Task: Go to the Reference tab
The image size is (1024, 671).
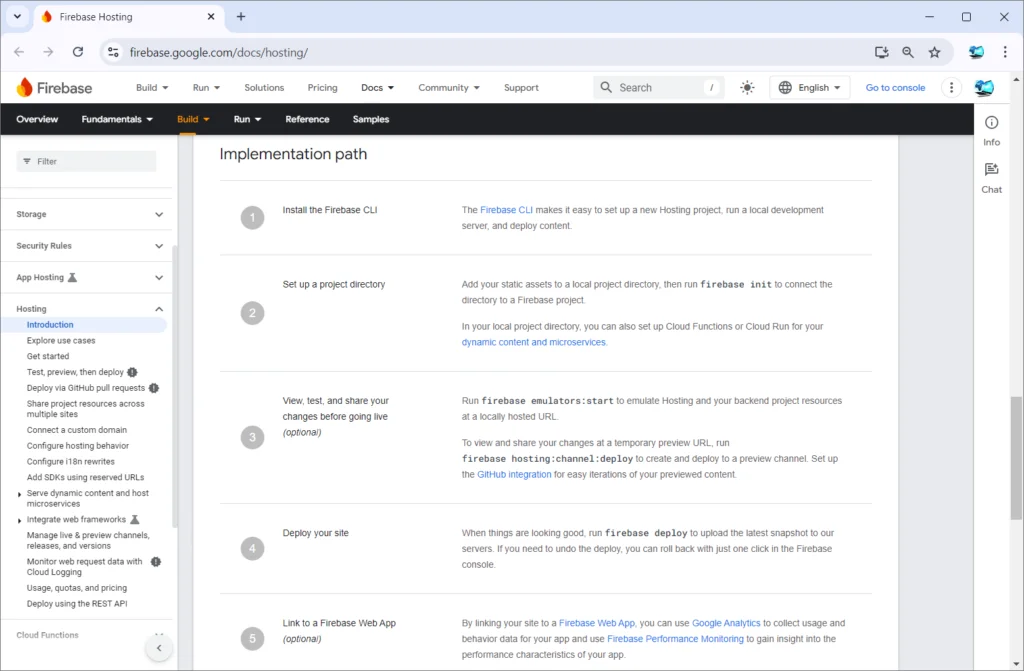Action: [307, 120]
